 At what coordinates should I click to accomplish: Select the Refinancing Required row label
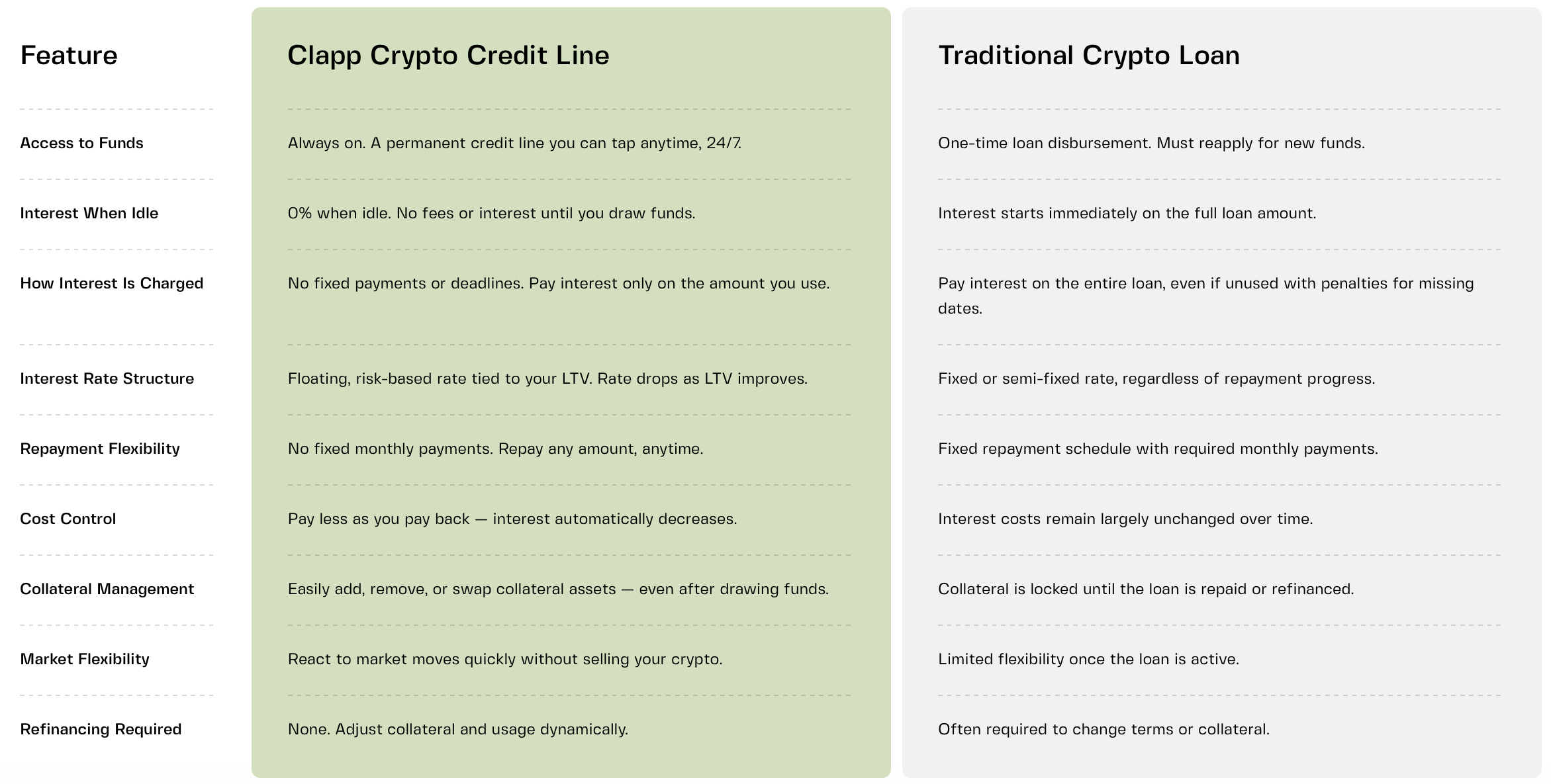(x=101, y=729)
